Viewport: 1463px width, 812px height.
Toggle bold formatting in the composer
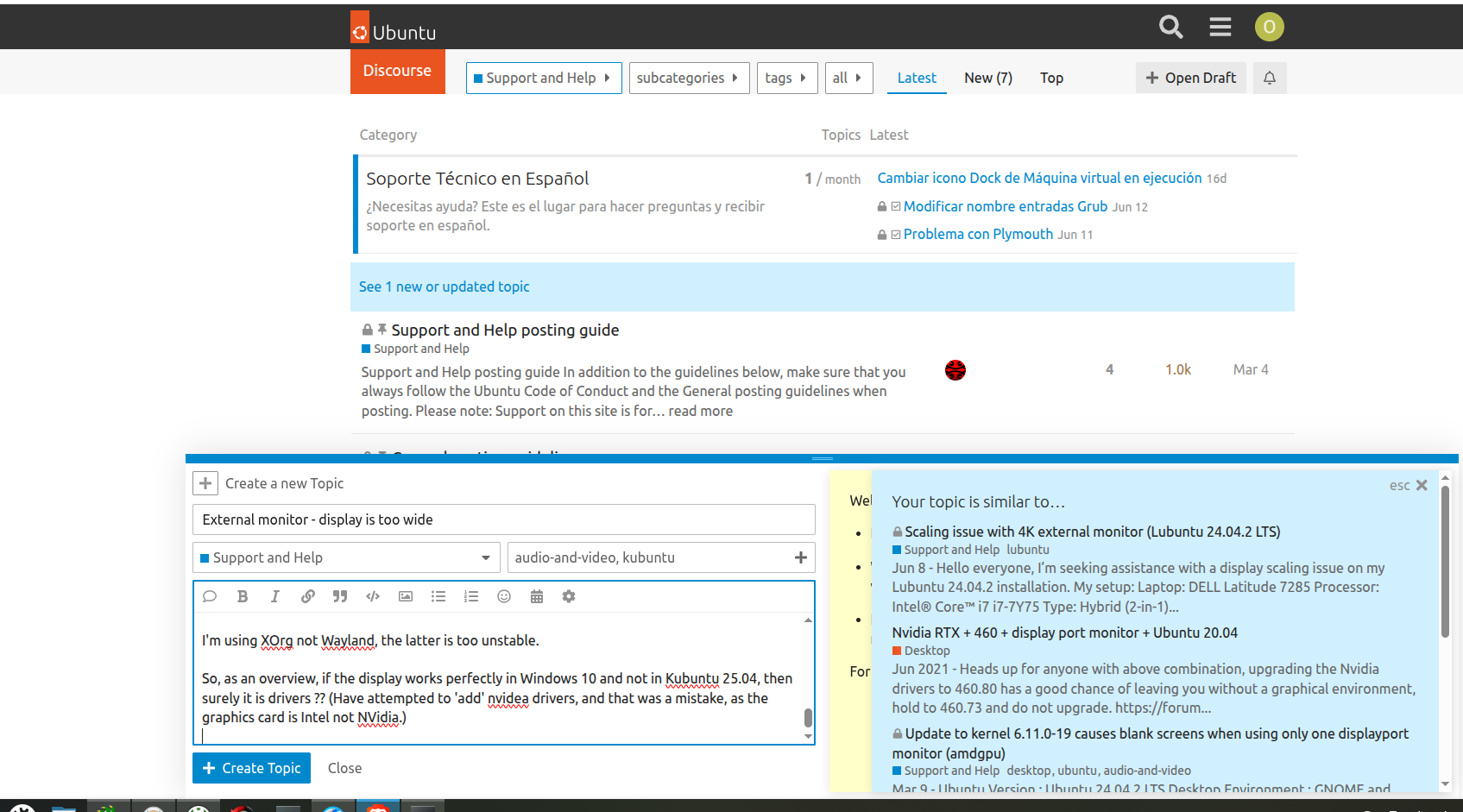(x=243, y=596)
